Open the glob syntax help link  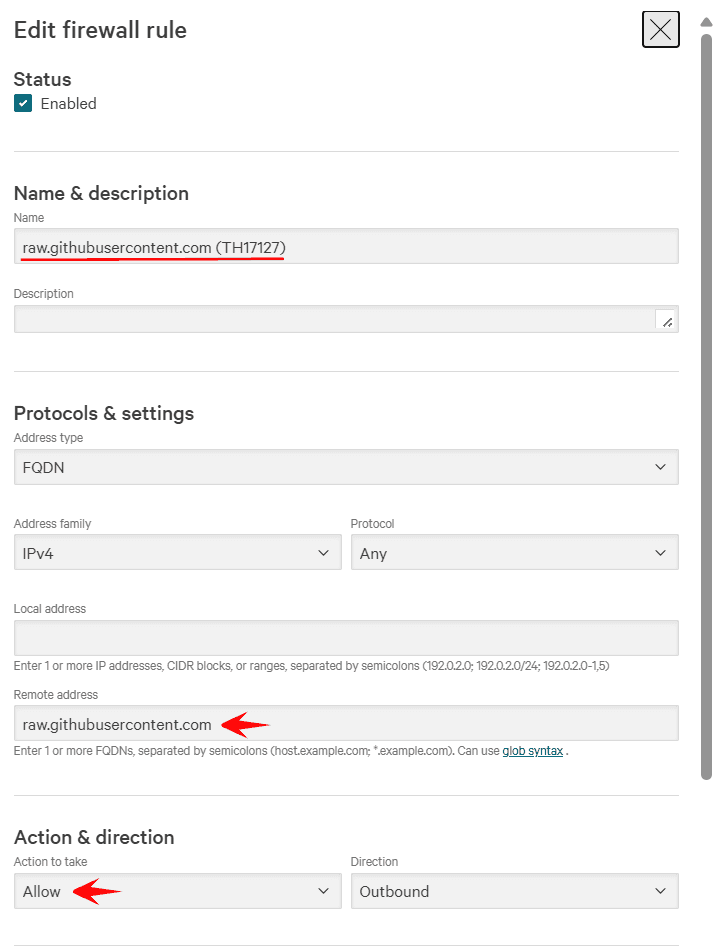[532, 750]
